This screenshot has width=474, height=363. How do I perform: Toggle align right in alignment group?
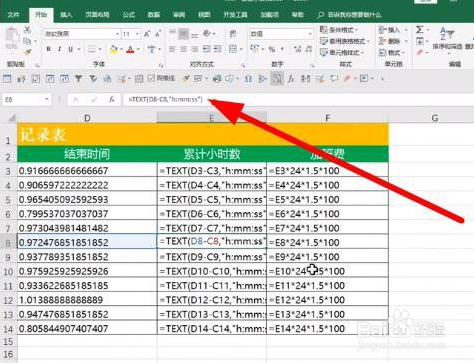(x=195, y=49)
